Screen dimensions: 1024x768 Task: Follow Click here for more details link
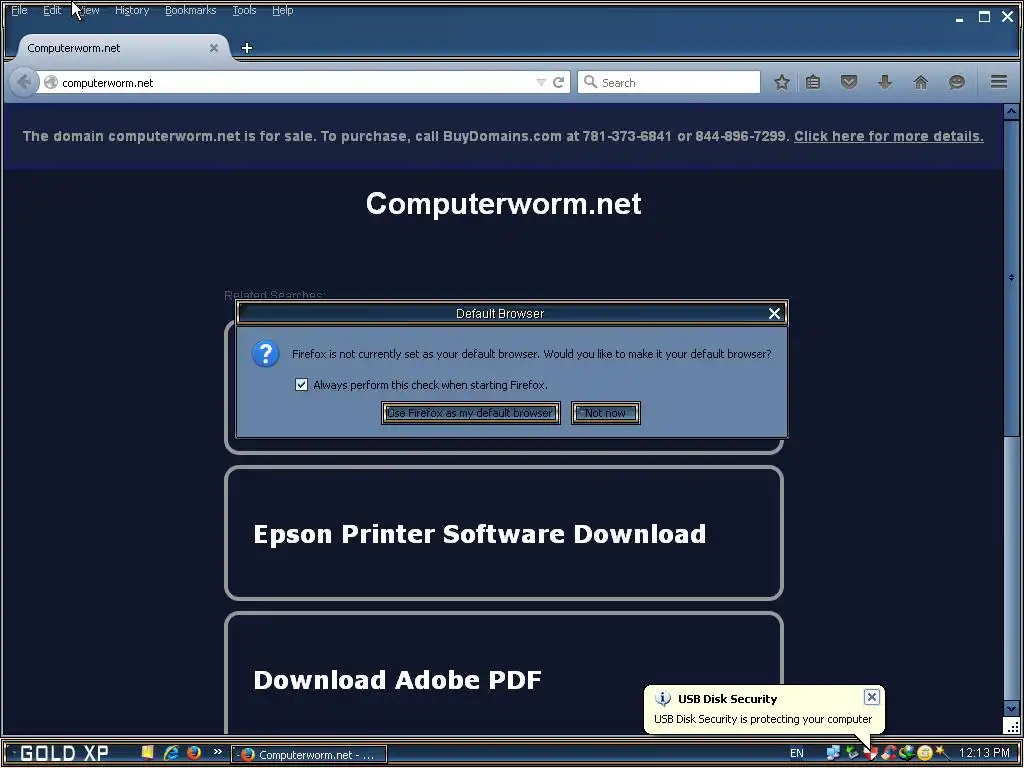[889, 136]
